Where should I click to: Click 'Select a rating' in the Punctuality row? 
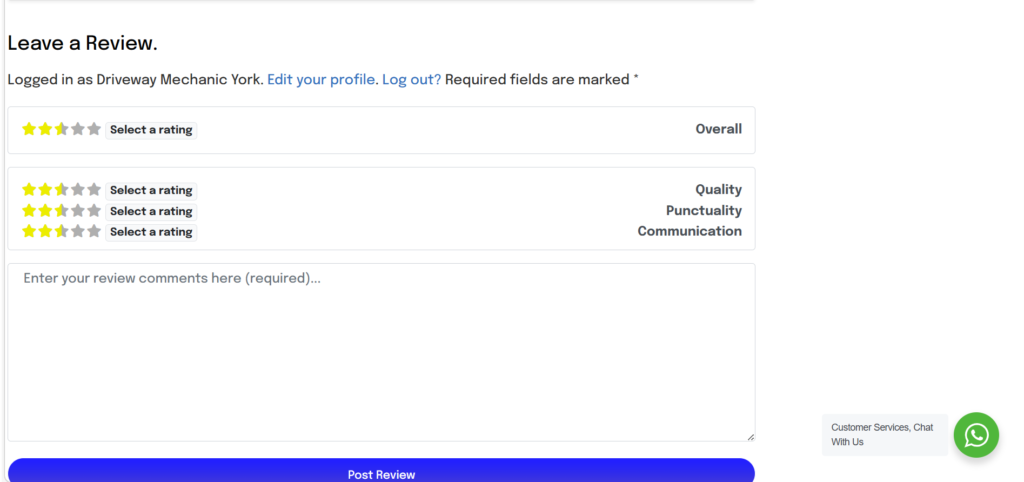(x=151, y=211)
